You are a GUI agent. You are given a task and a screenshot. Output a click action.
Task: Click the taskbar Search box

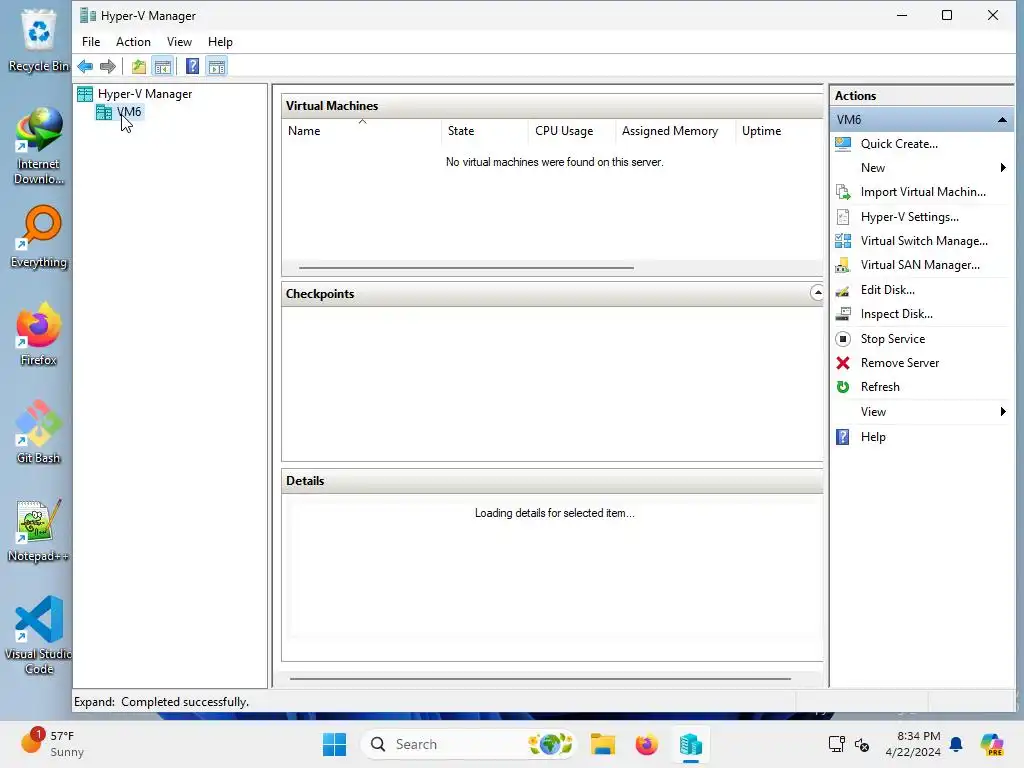tap(468, 744)
